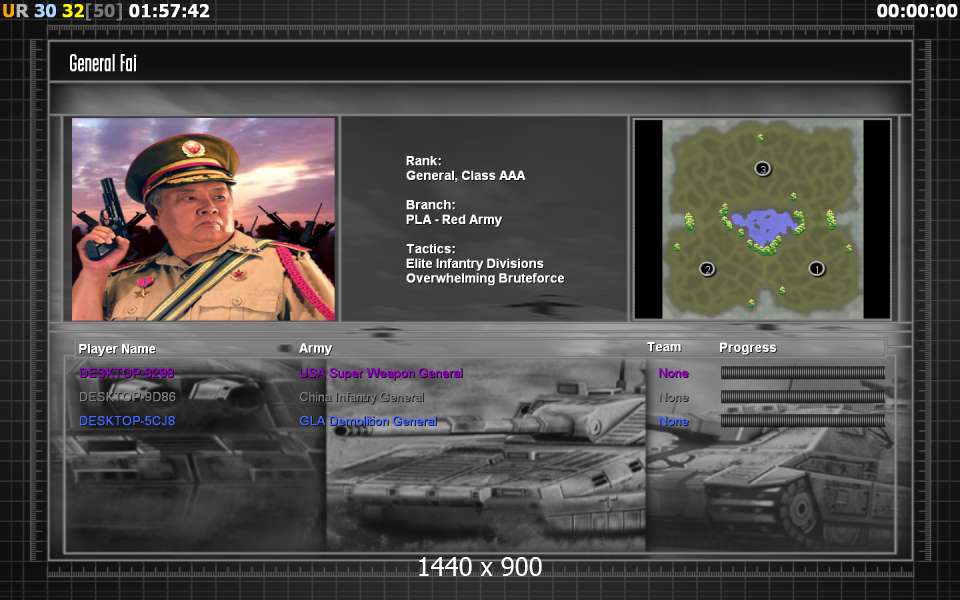
Task: Click start position marker 1 on the minimap
Action: click(x=816, y=268)
